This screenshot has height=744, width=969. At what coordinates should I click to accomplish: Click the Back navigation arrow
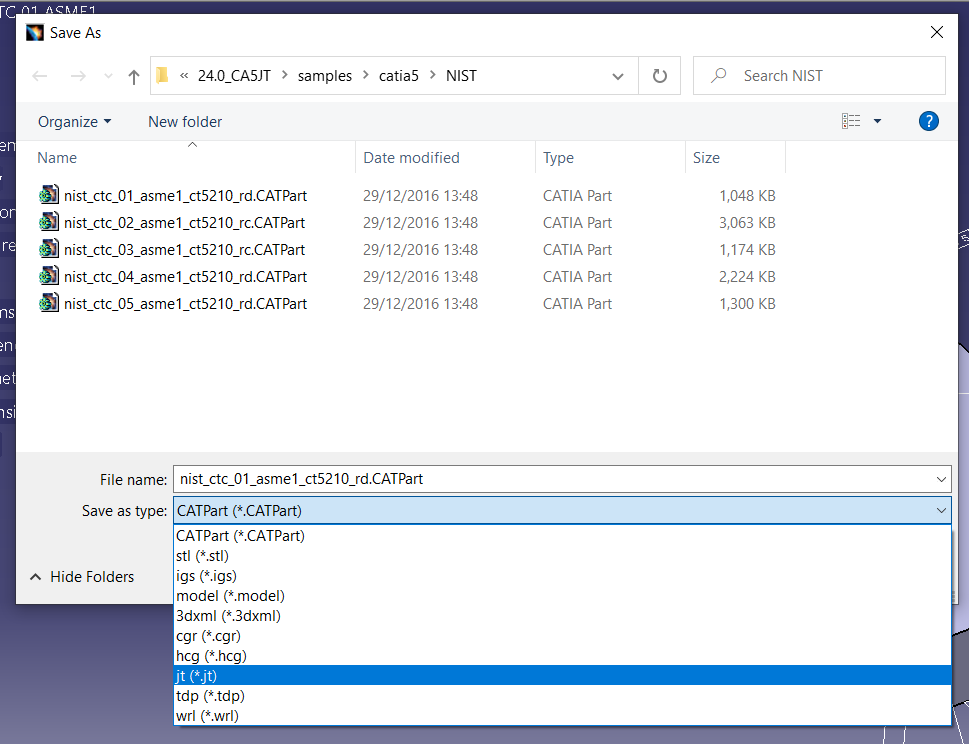(x=40, y=76)
